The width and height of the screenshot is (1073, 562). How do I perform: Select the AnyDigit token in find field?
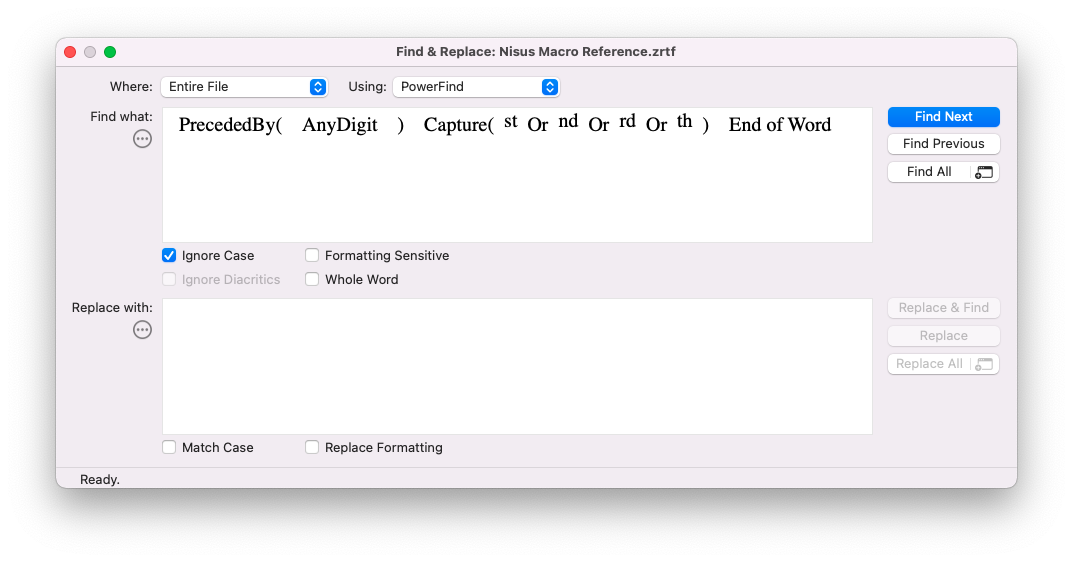[340, 125]
